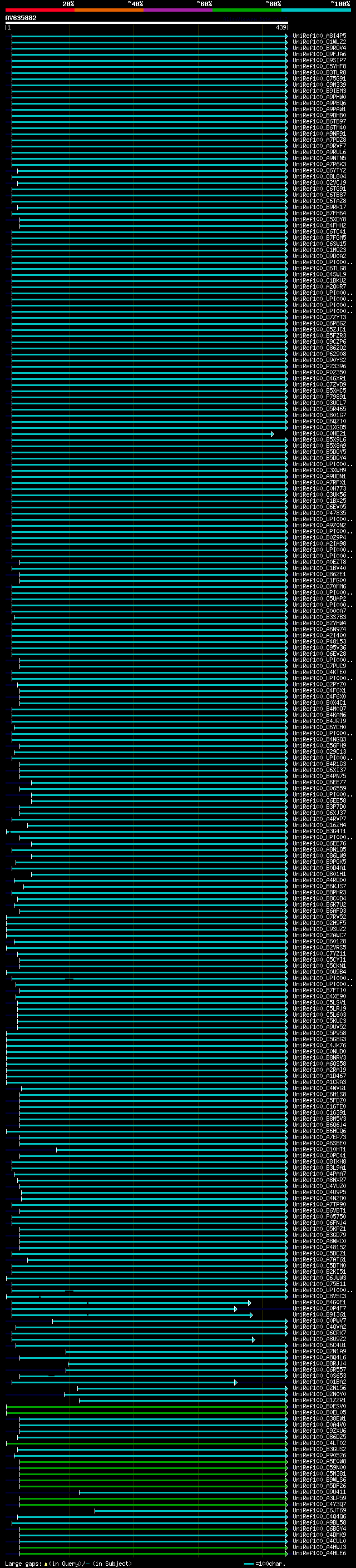The image size is (356, 1568).
Task: Select the UniRef100_B3P7D0 label
Action: 319,807
